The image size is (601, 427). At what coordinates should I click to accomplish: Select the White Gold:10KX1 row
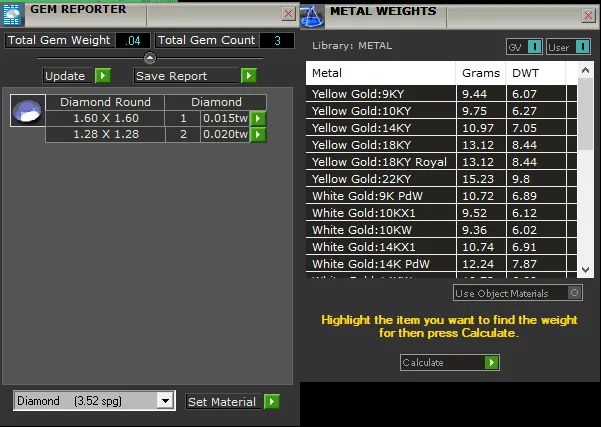click(x=441, y=213)
